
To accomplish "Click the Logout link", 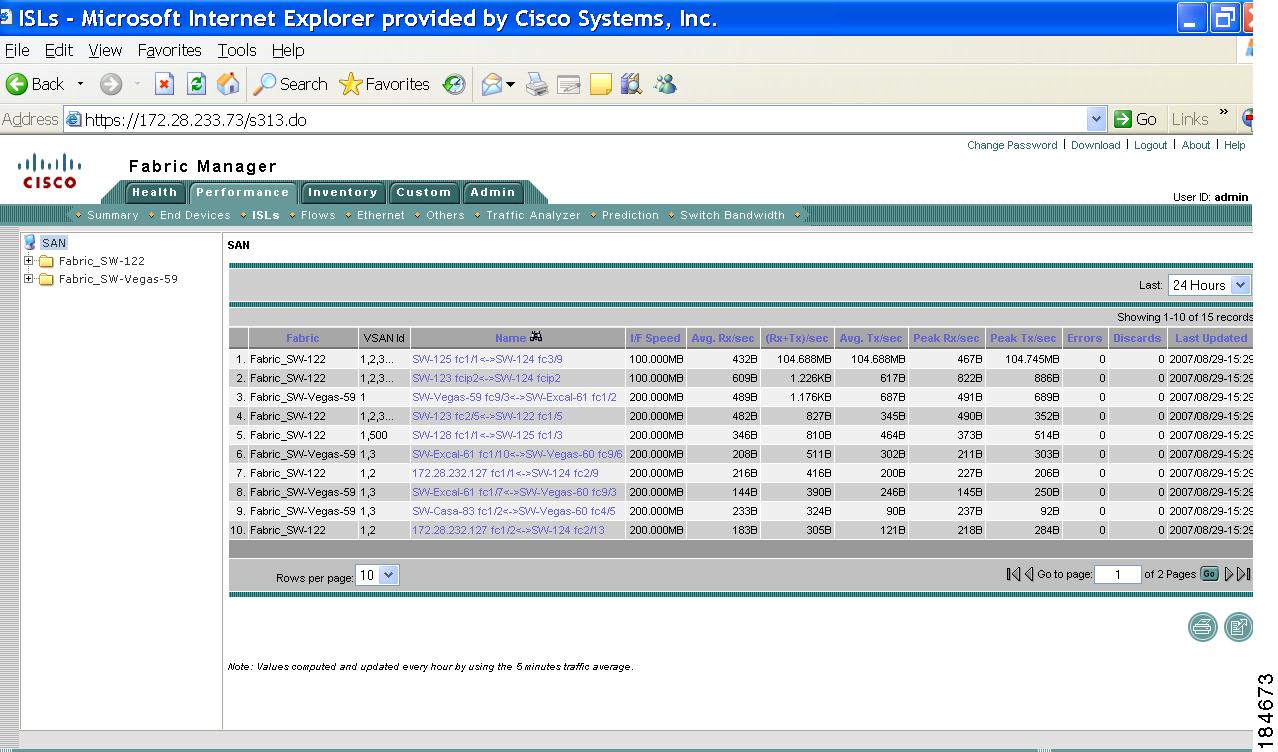I will 1150,145.
